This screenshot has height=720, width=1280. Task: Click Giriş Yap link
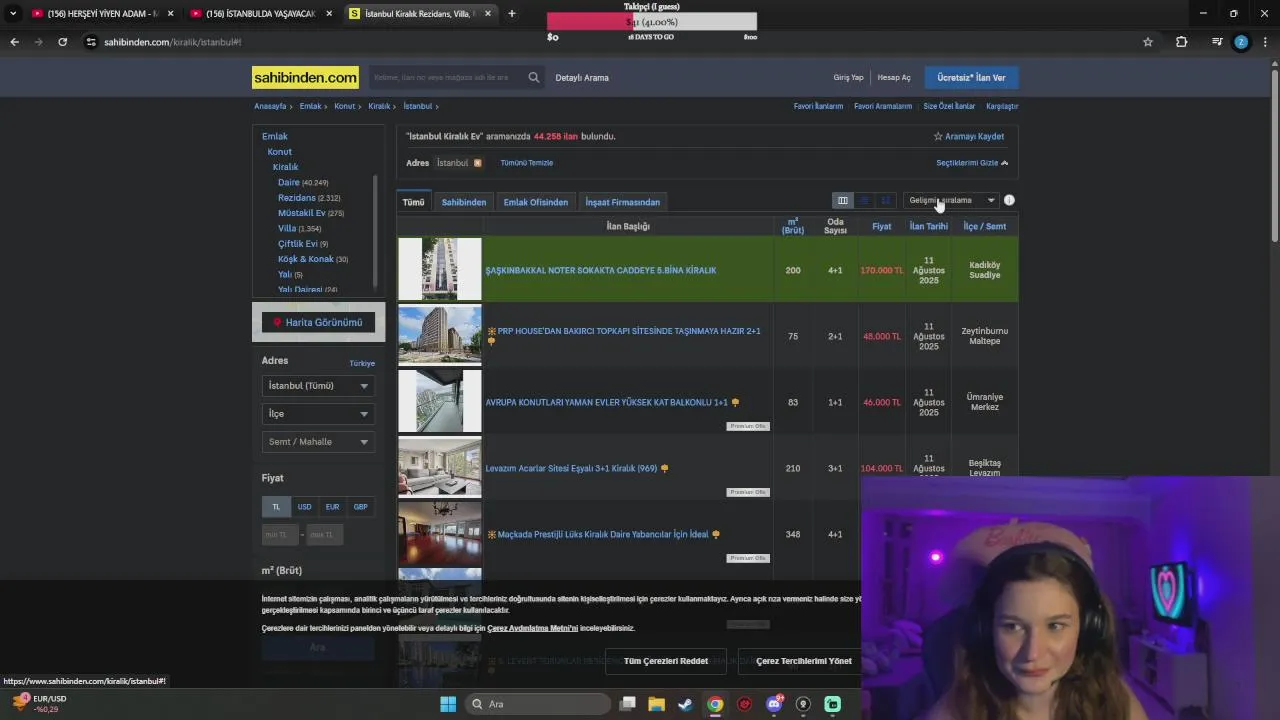[x=848, y=77]
